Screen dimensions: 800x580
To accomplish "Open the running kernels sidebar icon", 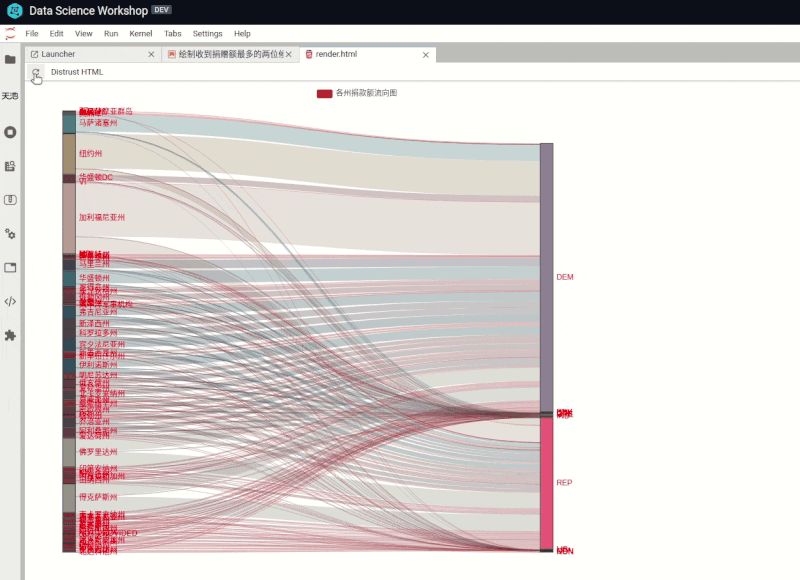I will [x=10, y=132].
